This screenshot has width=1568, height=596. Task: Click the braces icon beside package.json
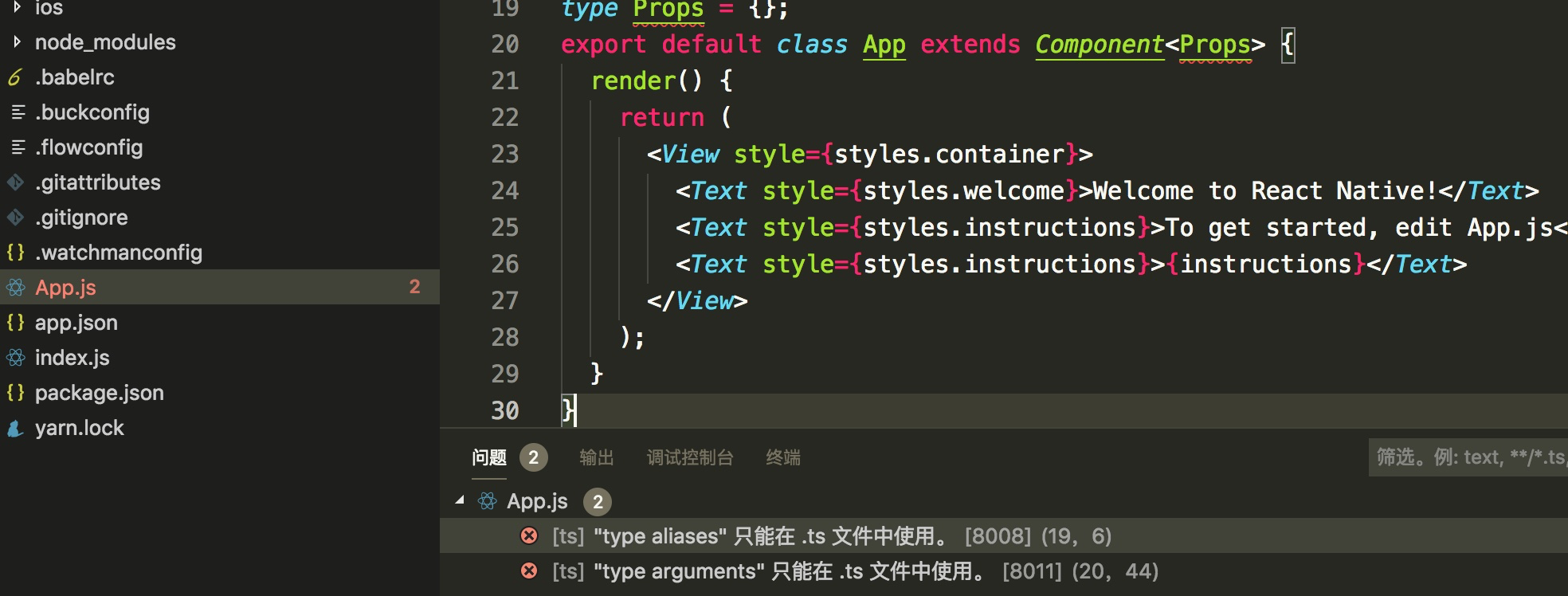[x=16, y=393]
